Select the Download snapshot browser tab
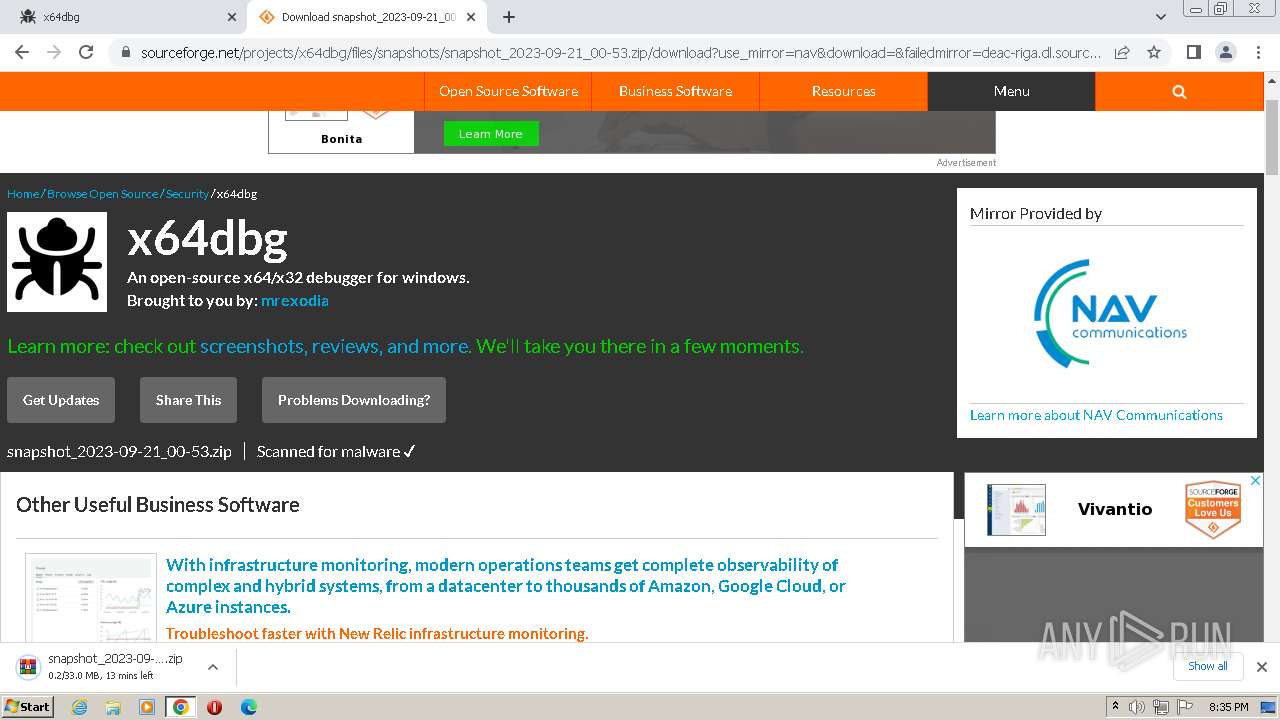Screen dimensions: 1280x720 tap(368, 17)
